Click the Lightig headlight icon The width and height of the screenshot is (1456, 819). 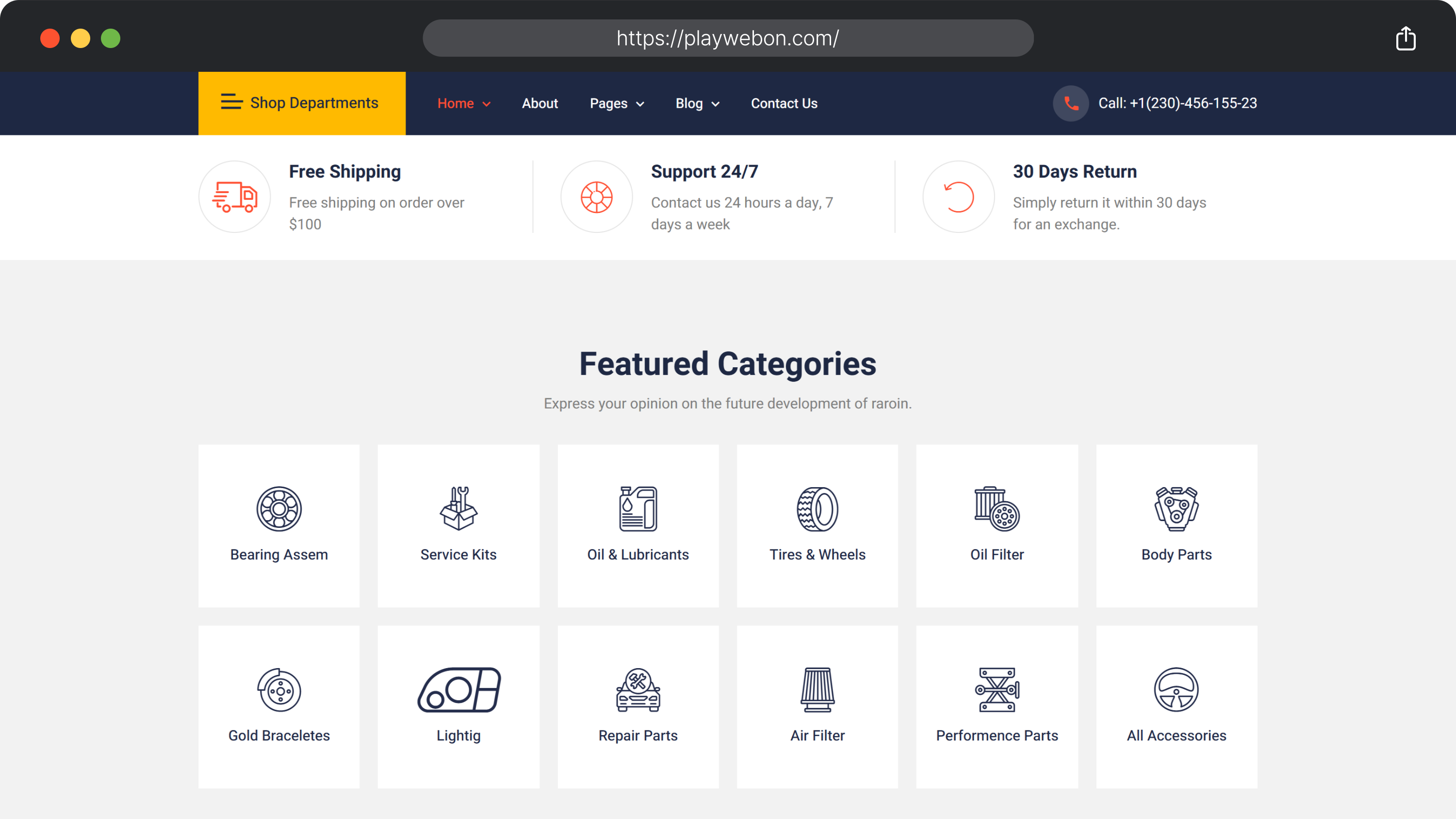coord(458,689)
